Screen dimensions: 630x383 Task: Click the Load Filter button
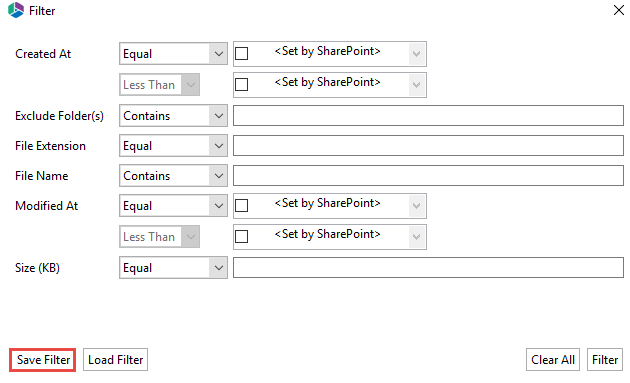pos(115,360)
